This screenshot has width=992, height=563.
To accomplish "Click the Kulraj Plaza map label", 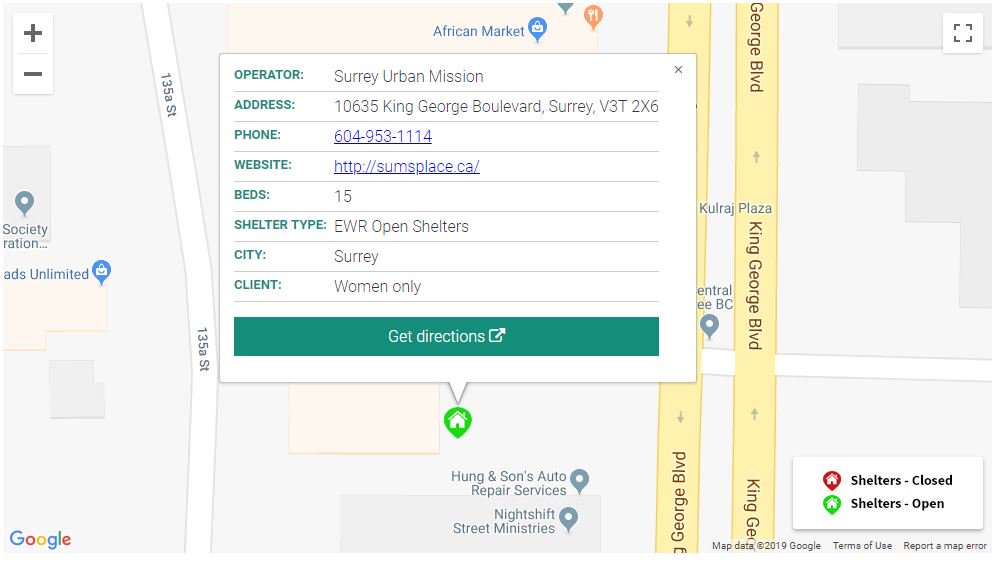I will [735, 208].
